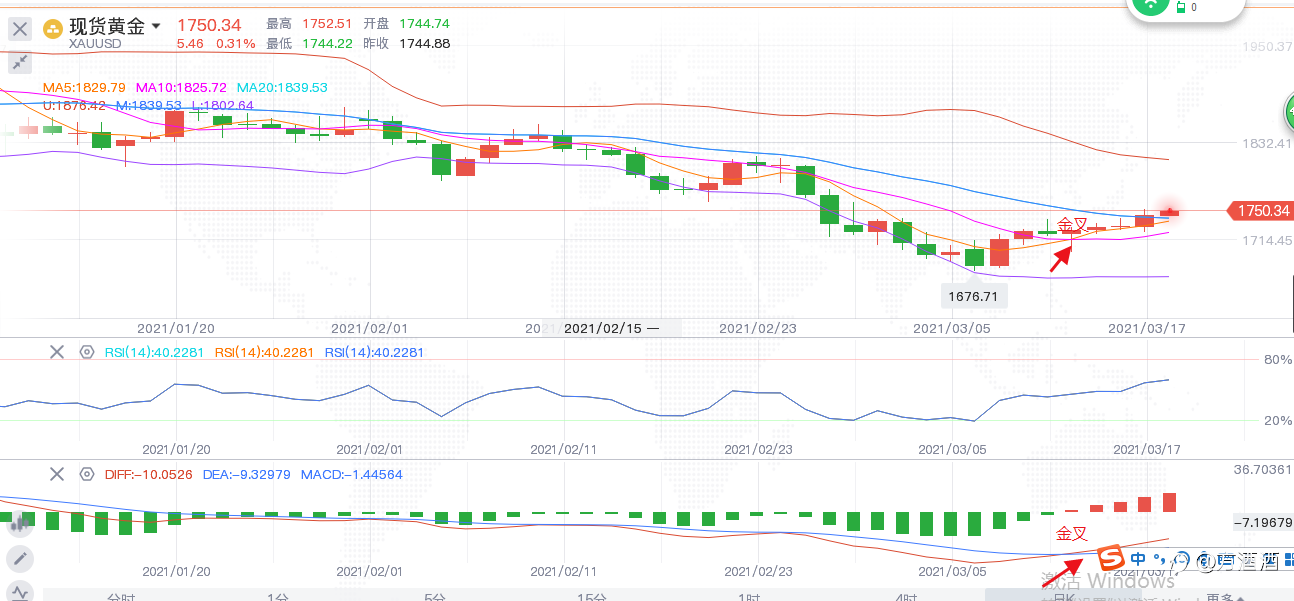Switch to the 分时 timeframe tab
This screenshot has width=1294, height=601.
tap(120, 596)
